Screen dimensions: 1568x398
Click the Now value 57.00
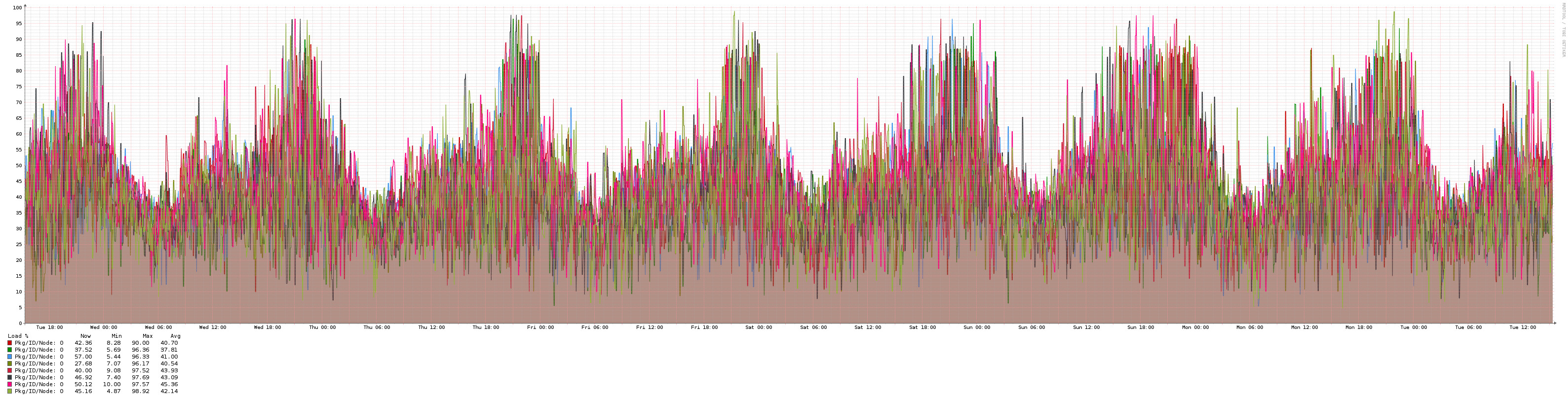tap(83, 357)
